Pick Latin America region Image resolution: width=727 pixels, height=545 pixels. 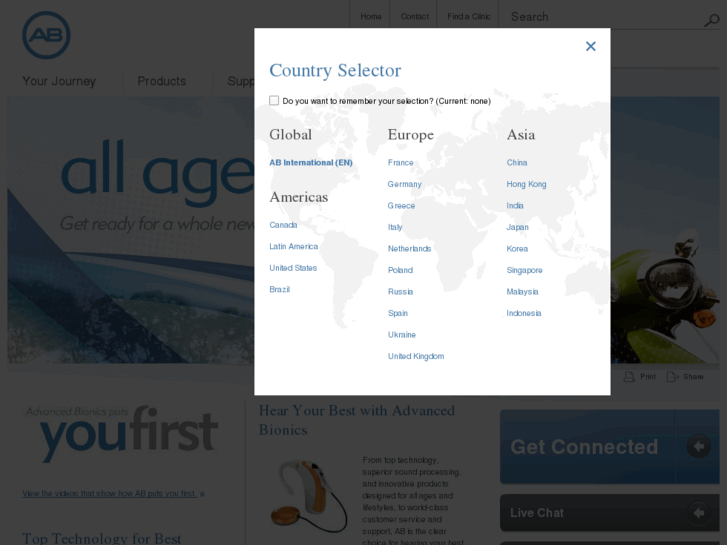tap(293, 246)
